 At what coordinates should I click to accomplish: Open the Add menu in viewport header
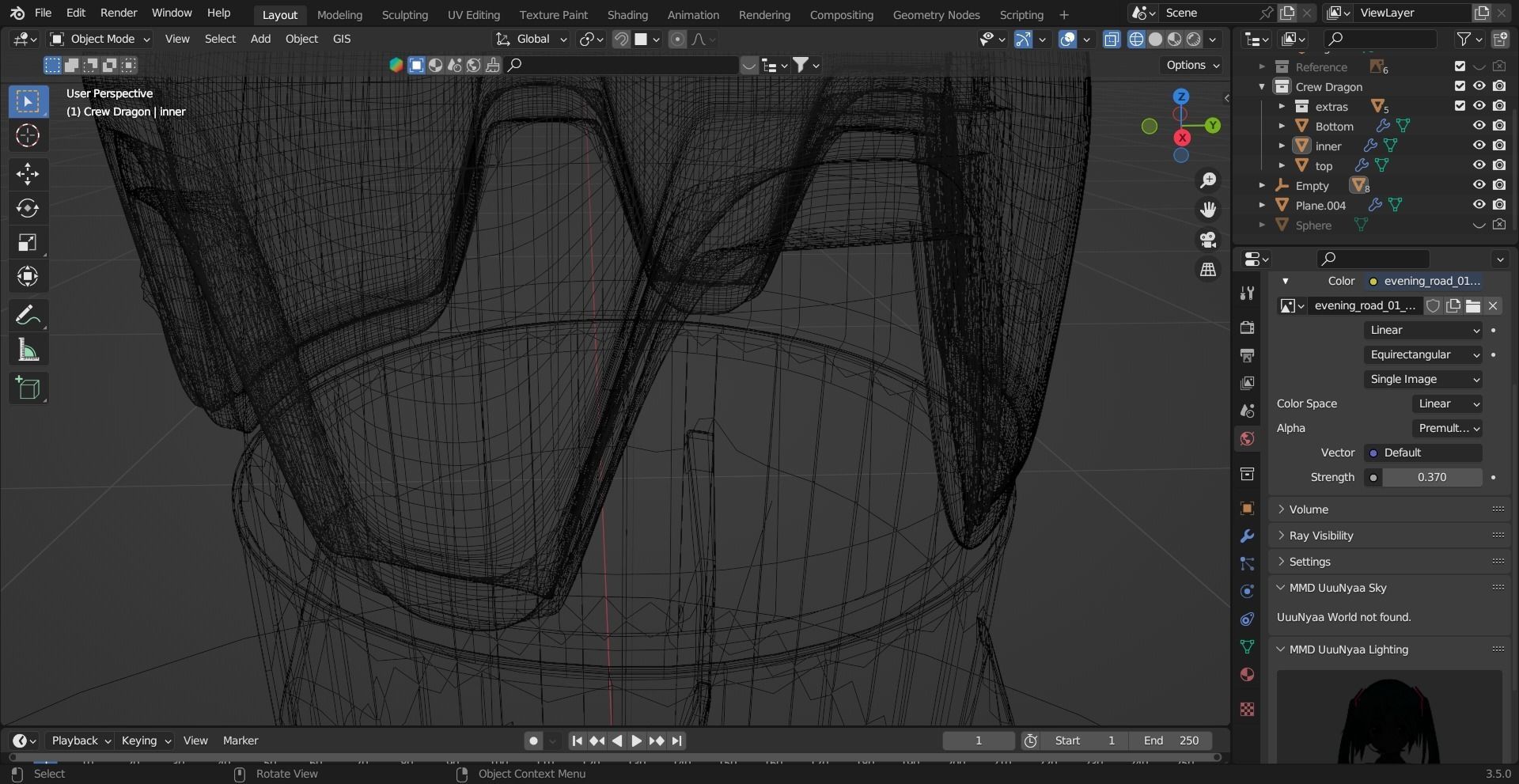tap(260, 39)
